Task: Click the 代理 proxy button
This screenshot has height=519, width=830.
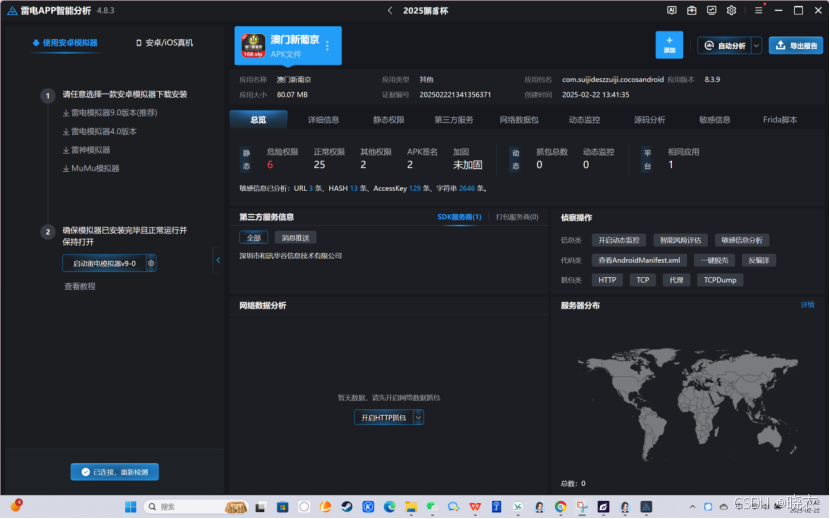Action: (x=676, y=280)
